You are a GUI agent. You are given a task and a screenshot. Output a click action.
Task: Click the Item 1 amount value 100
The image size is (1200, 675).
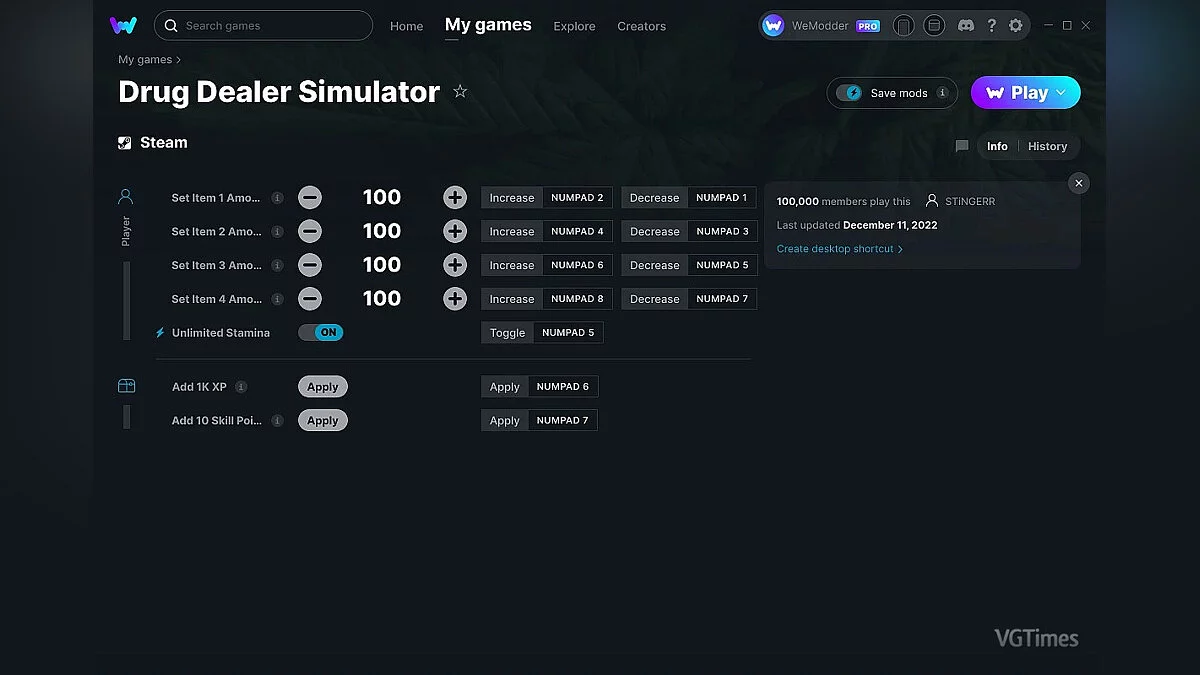click(x=382, y=198)
